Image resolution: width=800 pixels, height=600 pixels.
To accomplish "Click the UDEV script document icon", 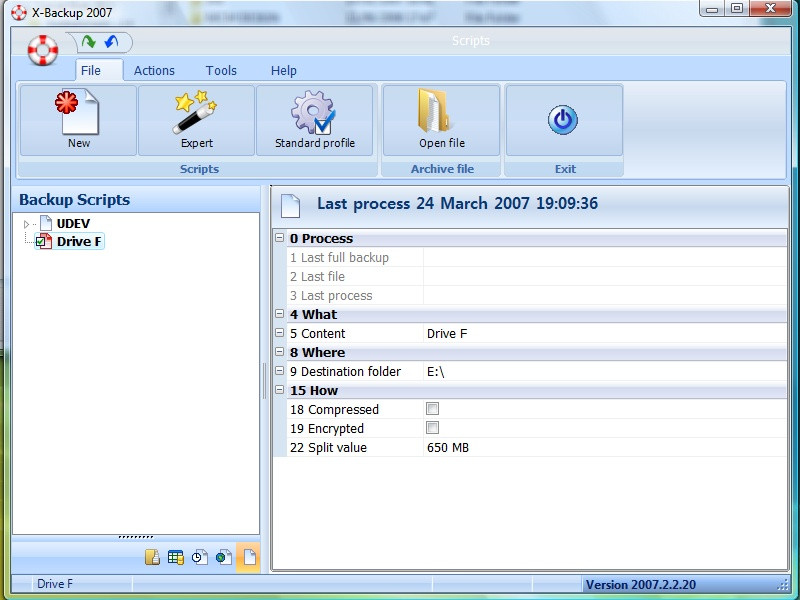I will (x=46, y=223).
